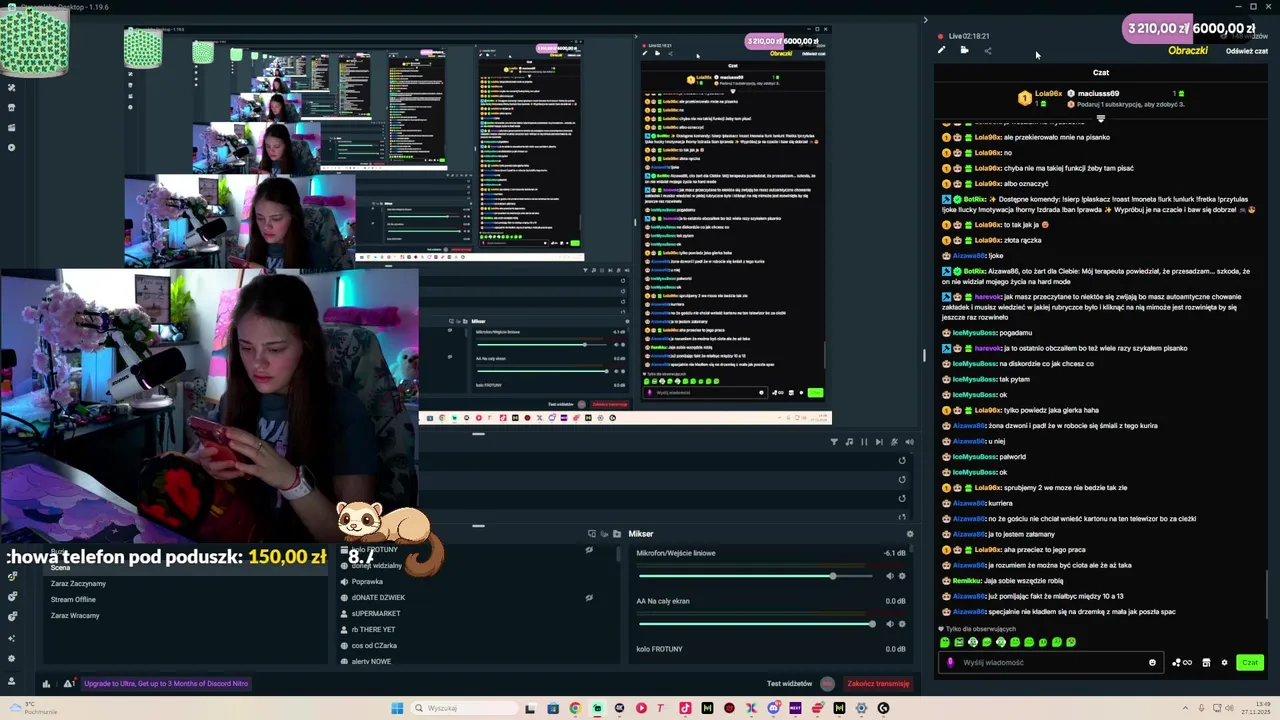Open Mikser settings gear icon
The image size is (1280, 720).
909,534
